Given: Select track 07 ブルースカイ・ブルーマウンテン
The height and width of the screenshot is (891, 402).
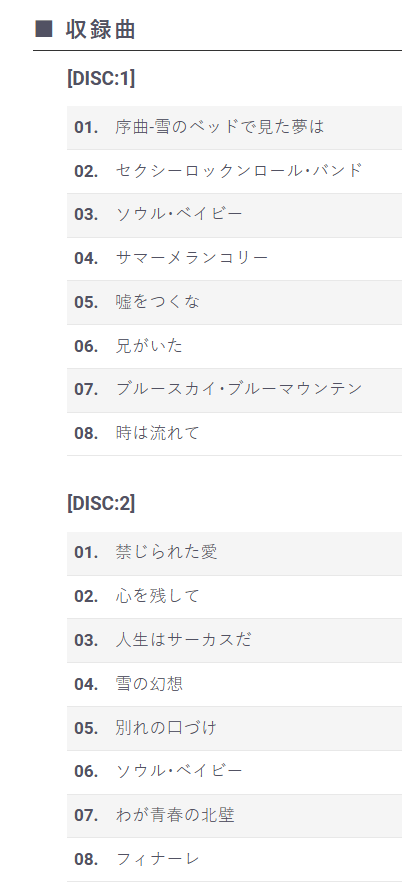Looking at the screenshot, I should [x=234, y=390].
